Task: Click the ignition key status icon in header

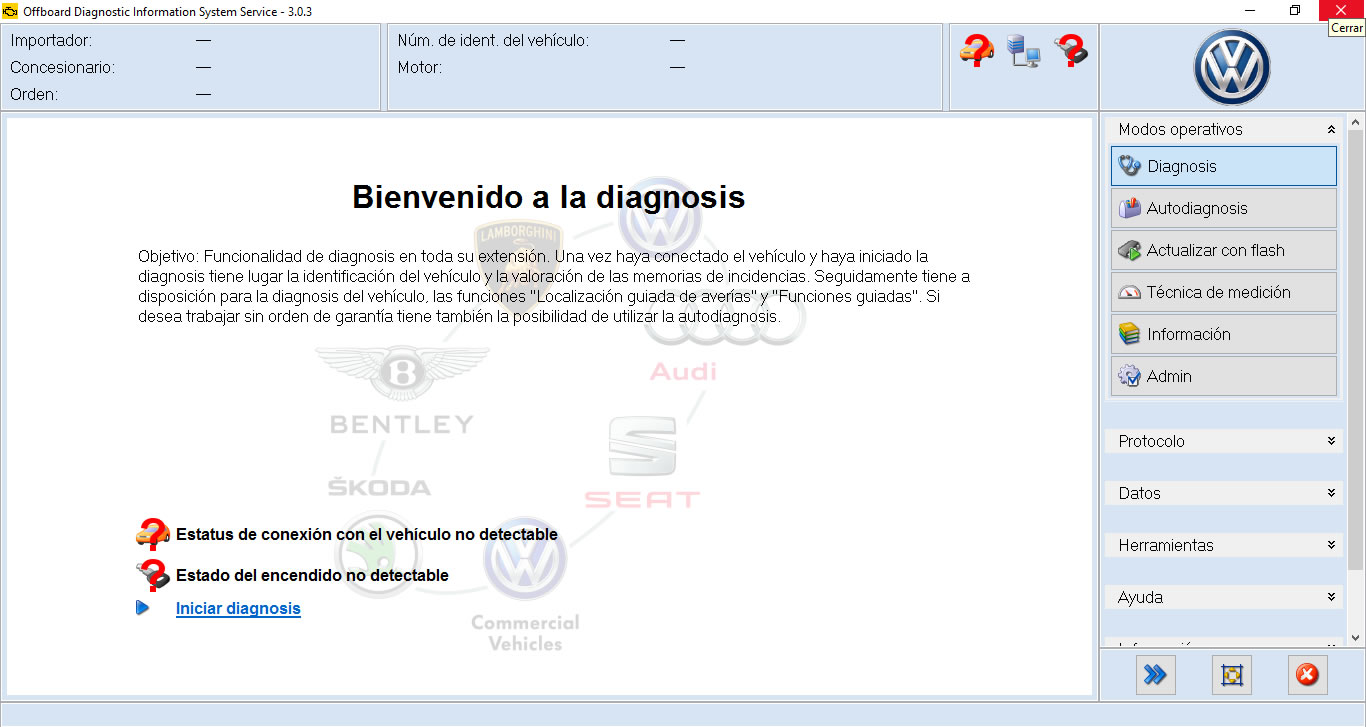Action: [x=1070, y=50]
